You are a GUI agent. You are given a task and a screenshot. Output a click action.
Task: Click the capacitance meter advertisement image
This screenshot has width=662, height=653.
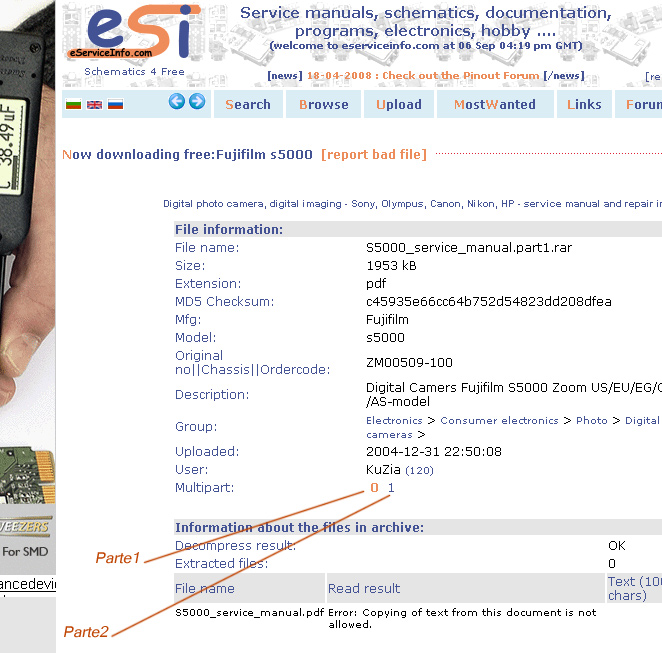[x=27, y=251]
